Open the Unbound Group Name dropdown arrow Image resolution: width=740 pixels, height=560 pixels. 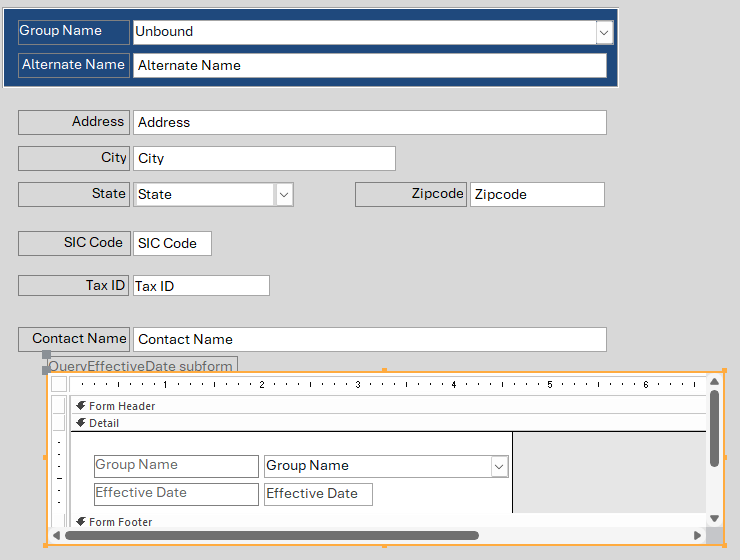[x=604, y=33]
